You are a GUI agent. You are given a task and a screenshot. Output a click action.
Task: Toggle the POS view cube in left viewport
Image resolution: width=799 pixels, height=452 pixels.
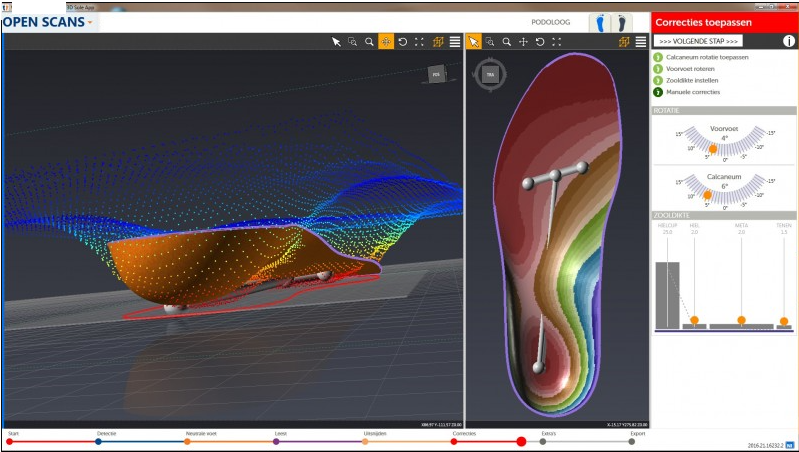coord(436,74)
